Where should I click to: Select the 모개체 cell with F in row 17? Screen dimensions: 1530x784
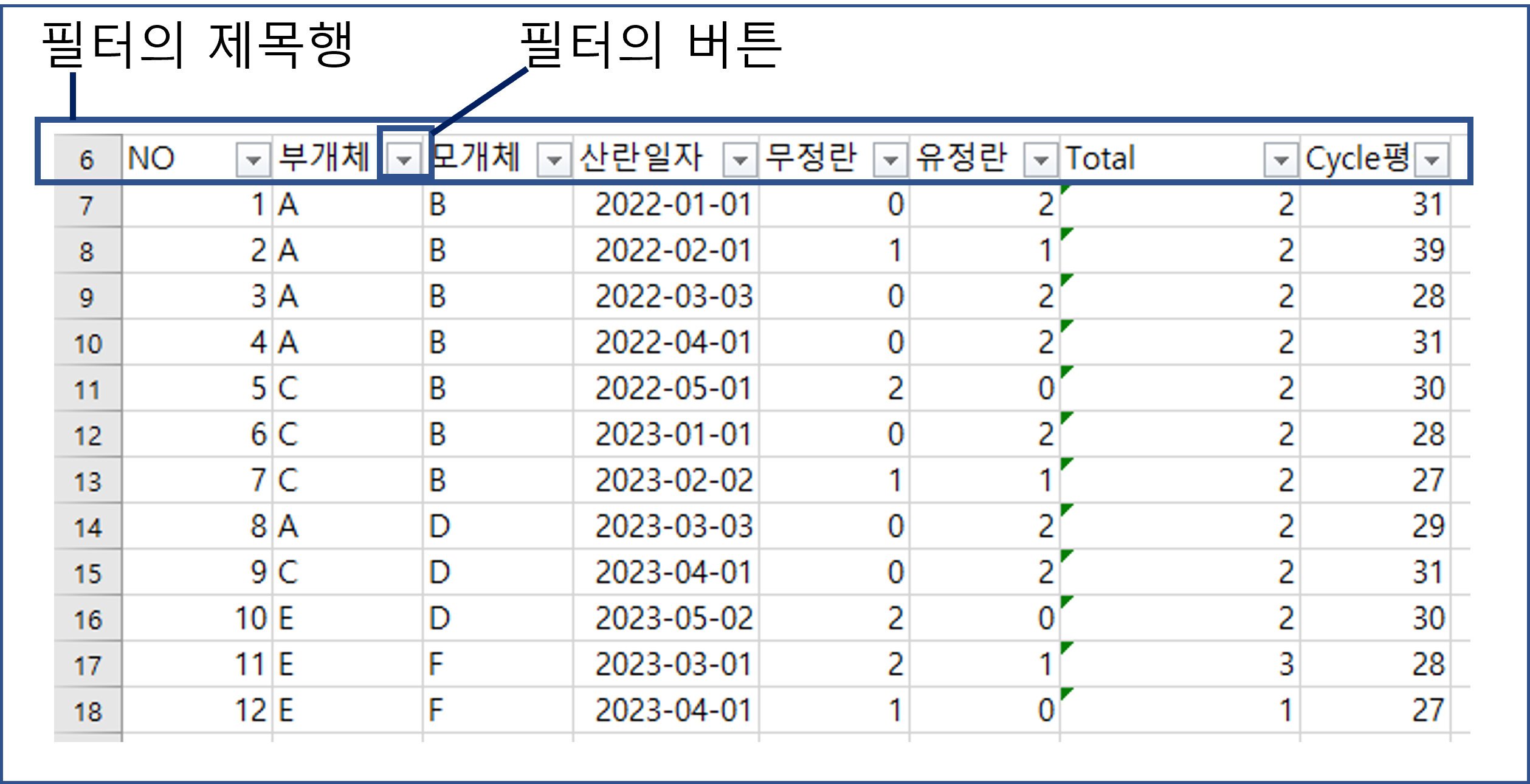click(x=436, y=664)
